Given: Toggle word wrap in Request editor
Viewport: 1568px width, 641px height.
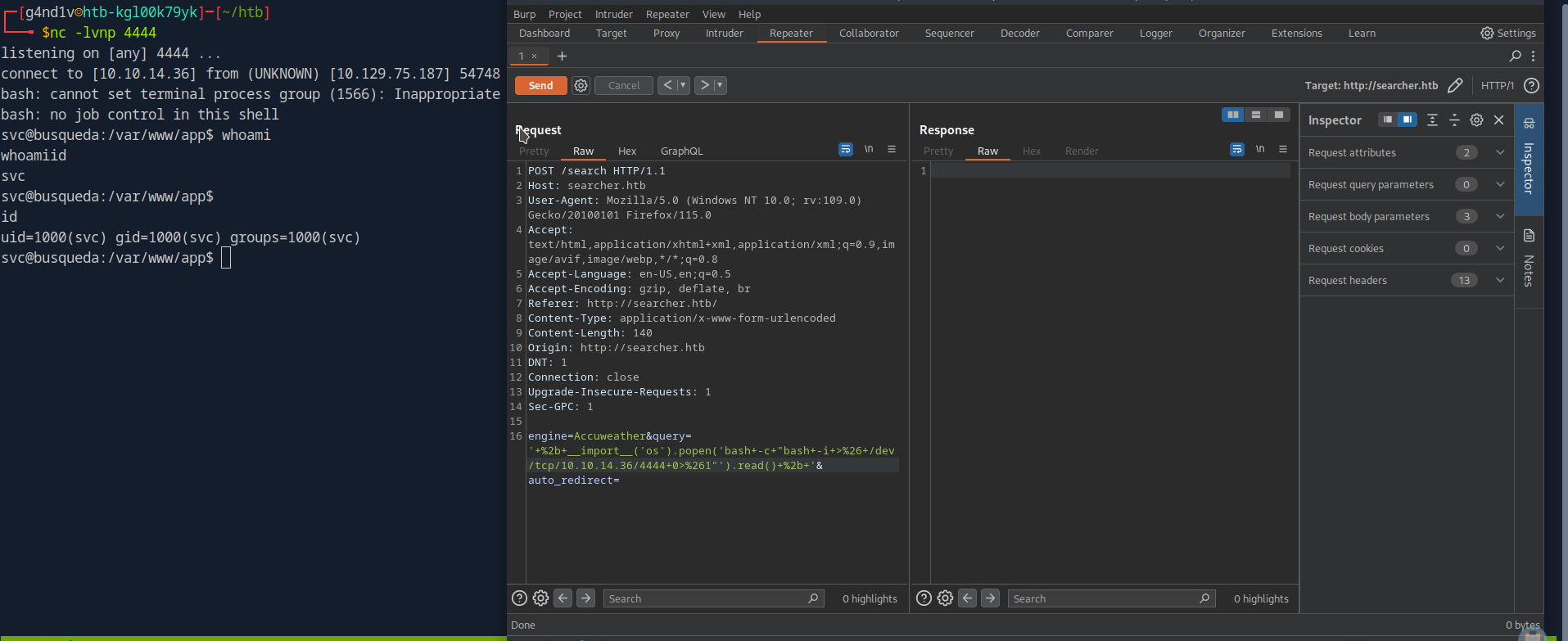Looking at the screenshot, I should click(x=846, y=149).
